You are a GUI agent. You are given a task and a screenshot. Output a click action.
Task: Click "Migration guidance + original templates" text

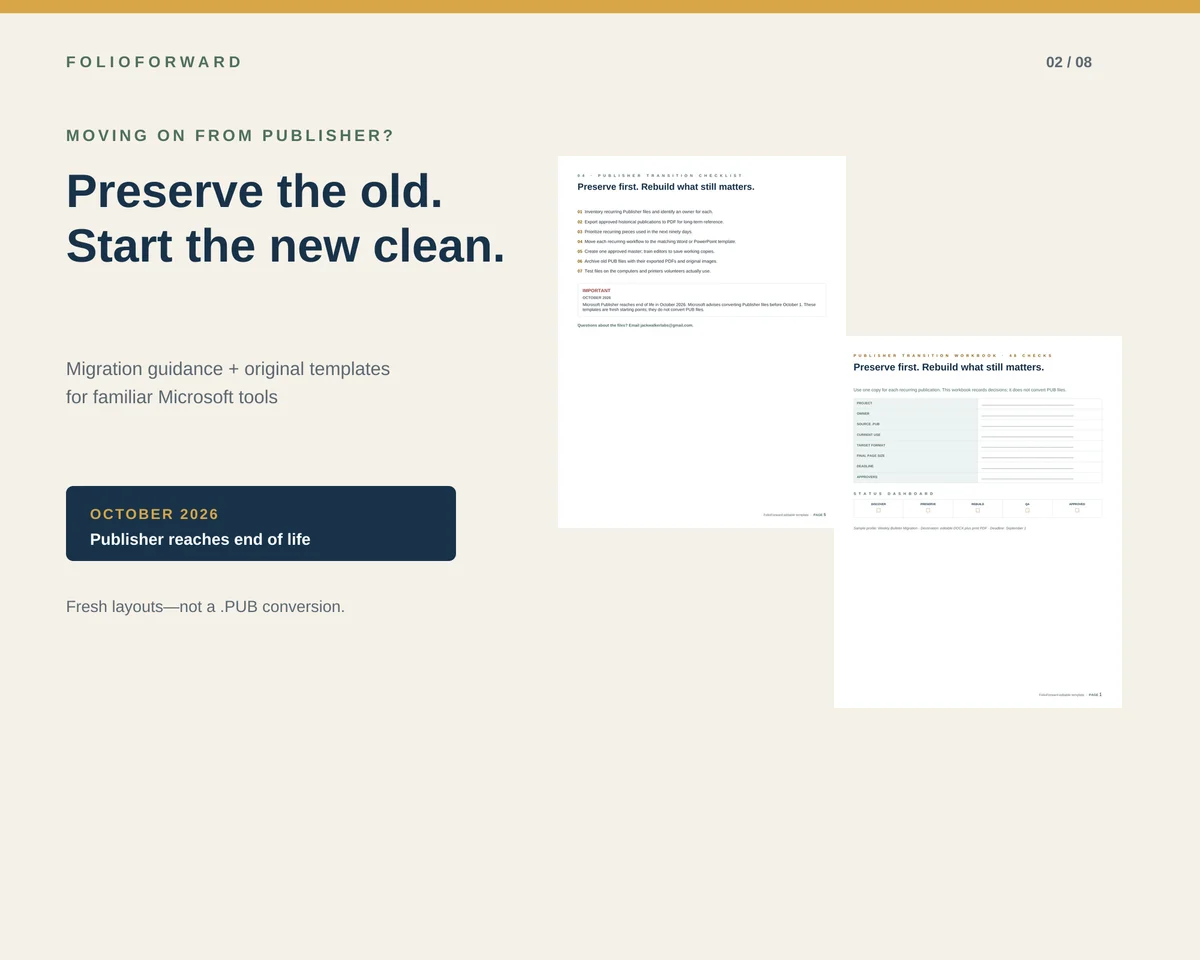(228, 369)
